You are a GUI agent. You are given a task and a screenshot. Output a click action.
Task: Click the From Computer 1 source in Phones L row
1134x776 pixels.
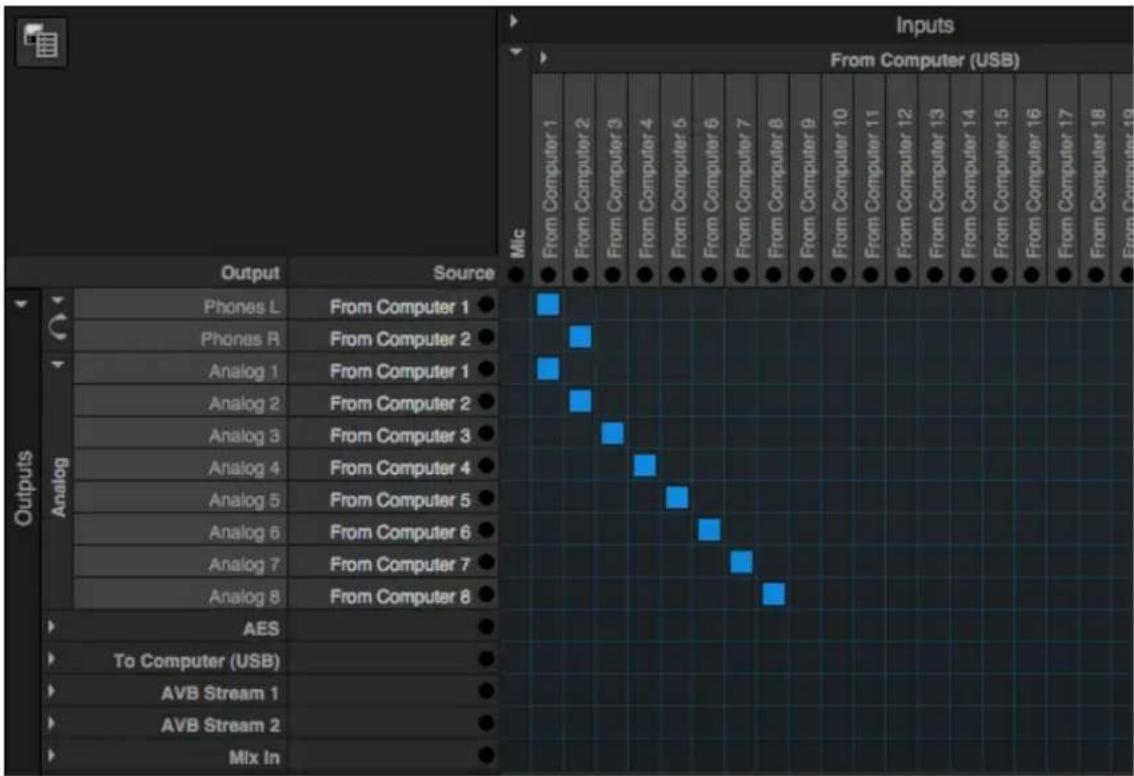point(399,307)
